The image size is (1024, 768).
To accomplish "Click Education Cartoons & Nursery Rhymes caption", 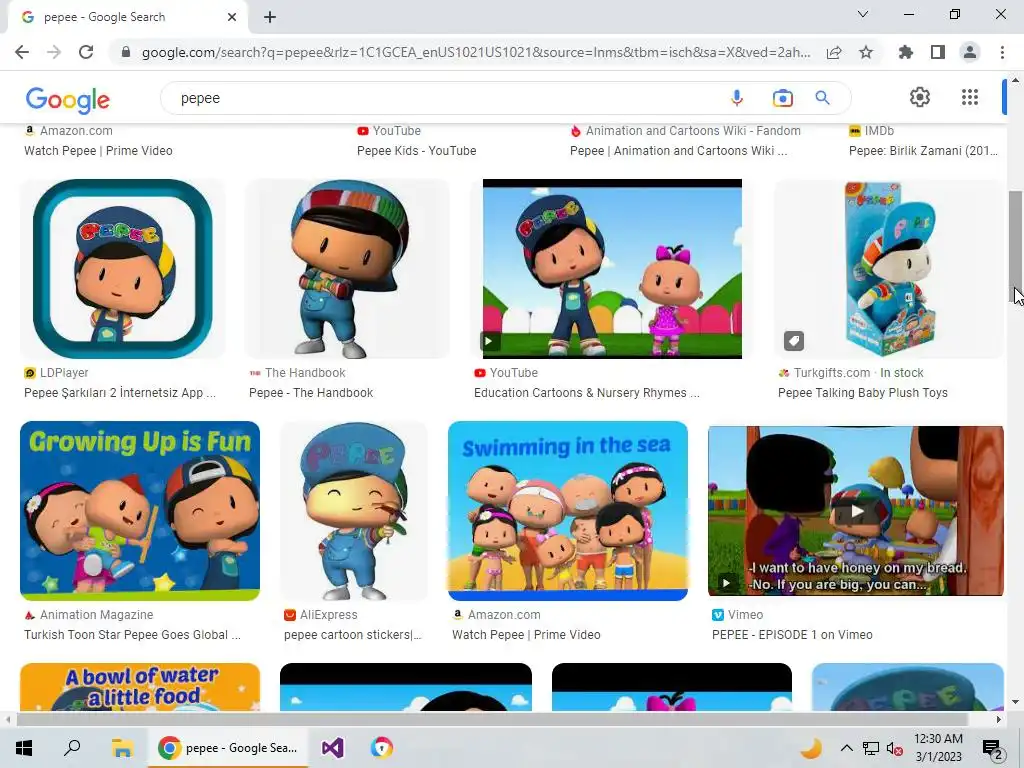I will 586,392.
